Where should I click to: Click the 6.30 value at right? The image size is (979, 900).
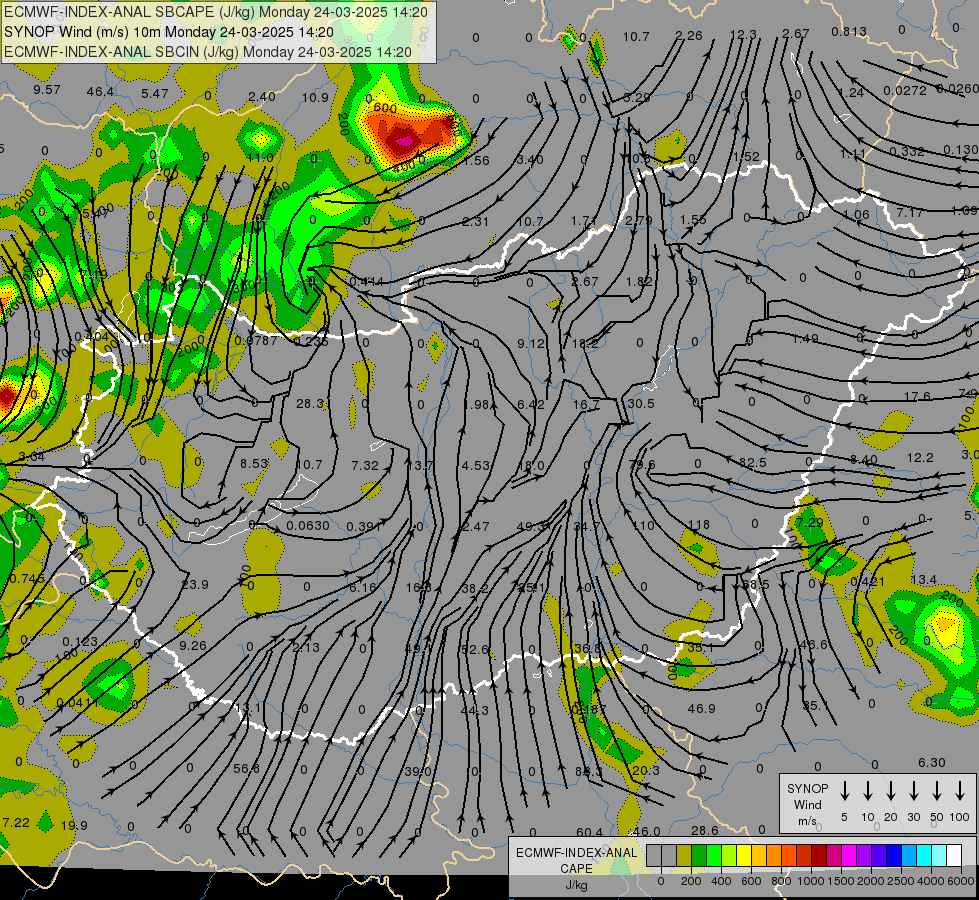932,763
